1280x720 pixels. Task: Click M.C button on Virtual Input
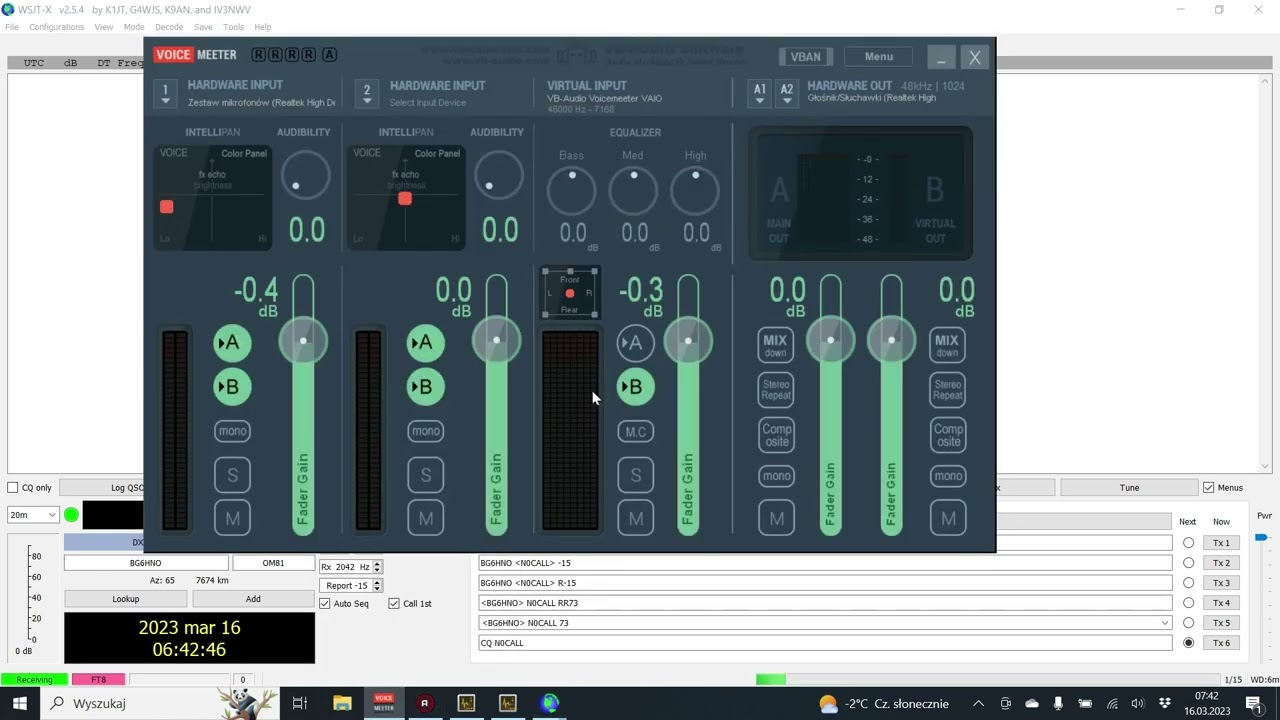(x=635, y=432)
